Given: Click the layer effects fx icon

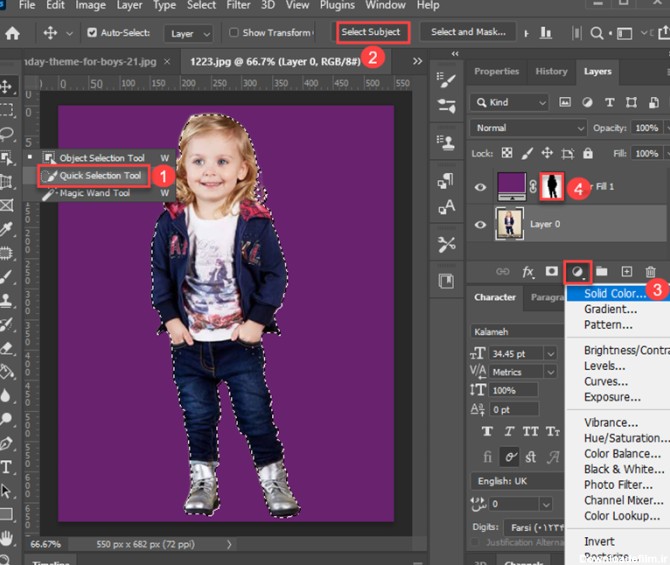Looking at the screenshot, I should (528, 271).
